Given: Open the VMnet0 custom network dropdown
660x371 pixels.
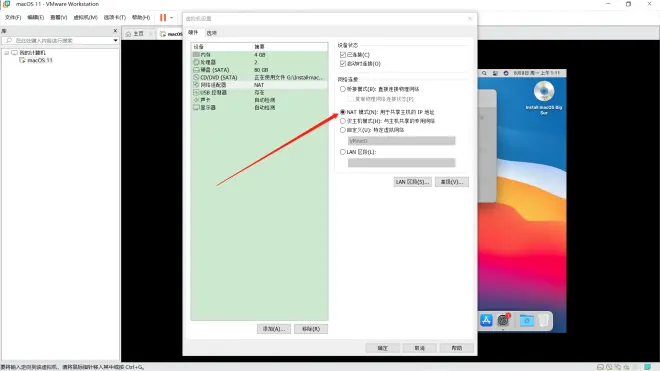Looking at the screenshot, I should (402, 141).
